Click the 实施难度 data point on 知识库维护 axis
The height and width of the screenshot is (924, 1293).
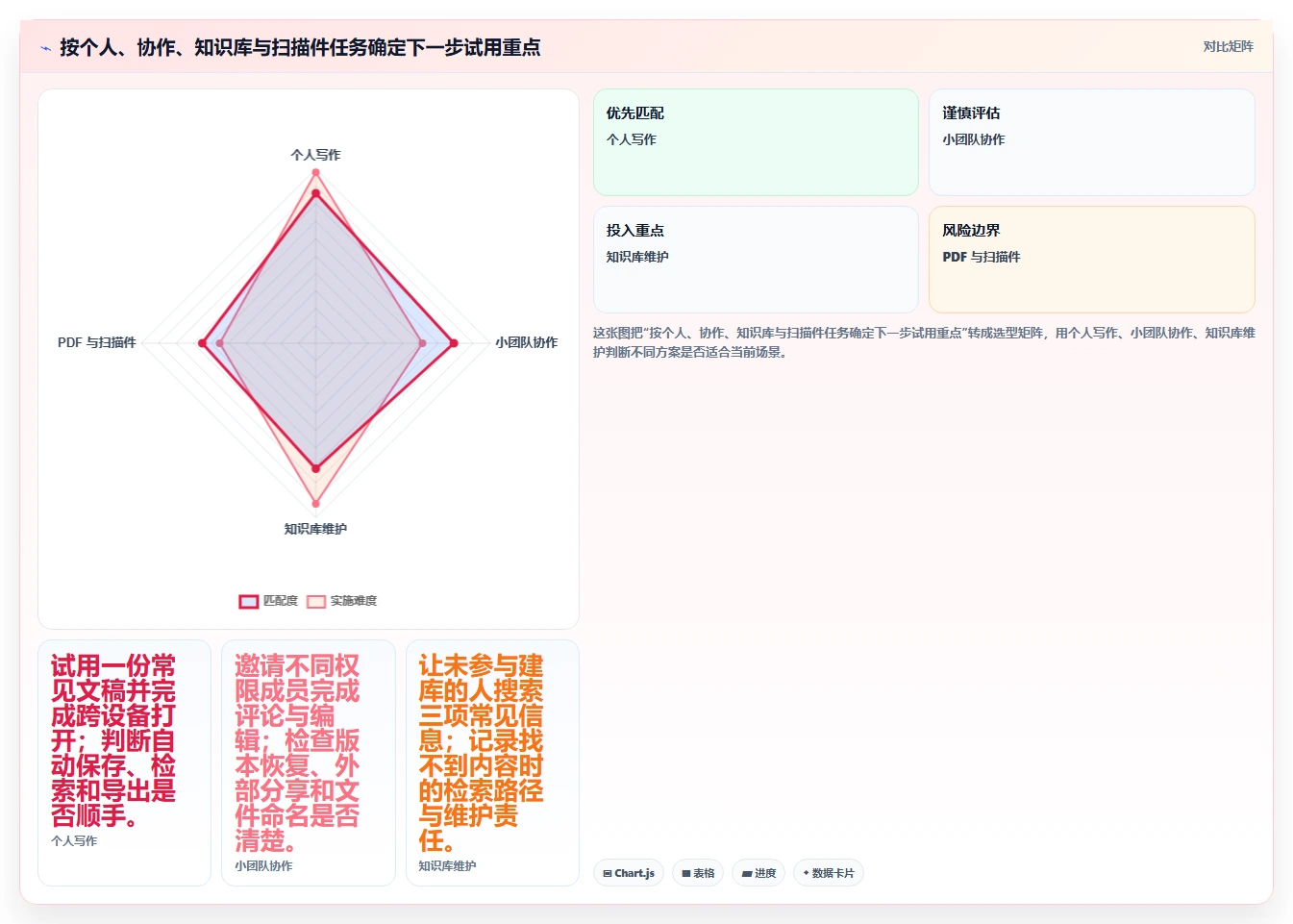pos(315,504)
